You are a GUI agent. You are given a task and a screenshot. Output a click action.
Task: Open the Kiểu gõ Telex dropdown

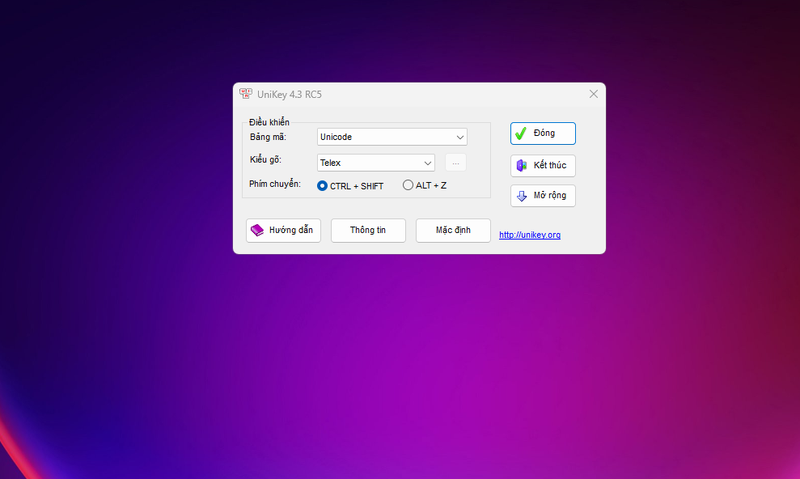(x=376, y=163)
